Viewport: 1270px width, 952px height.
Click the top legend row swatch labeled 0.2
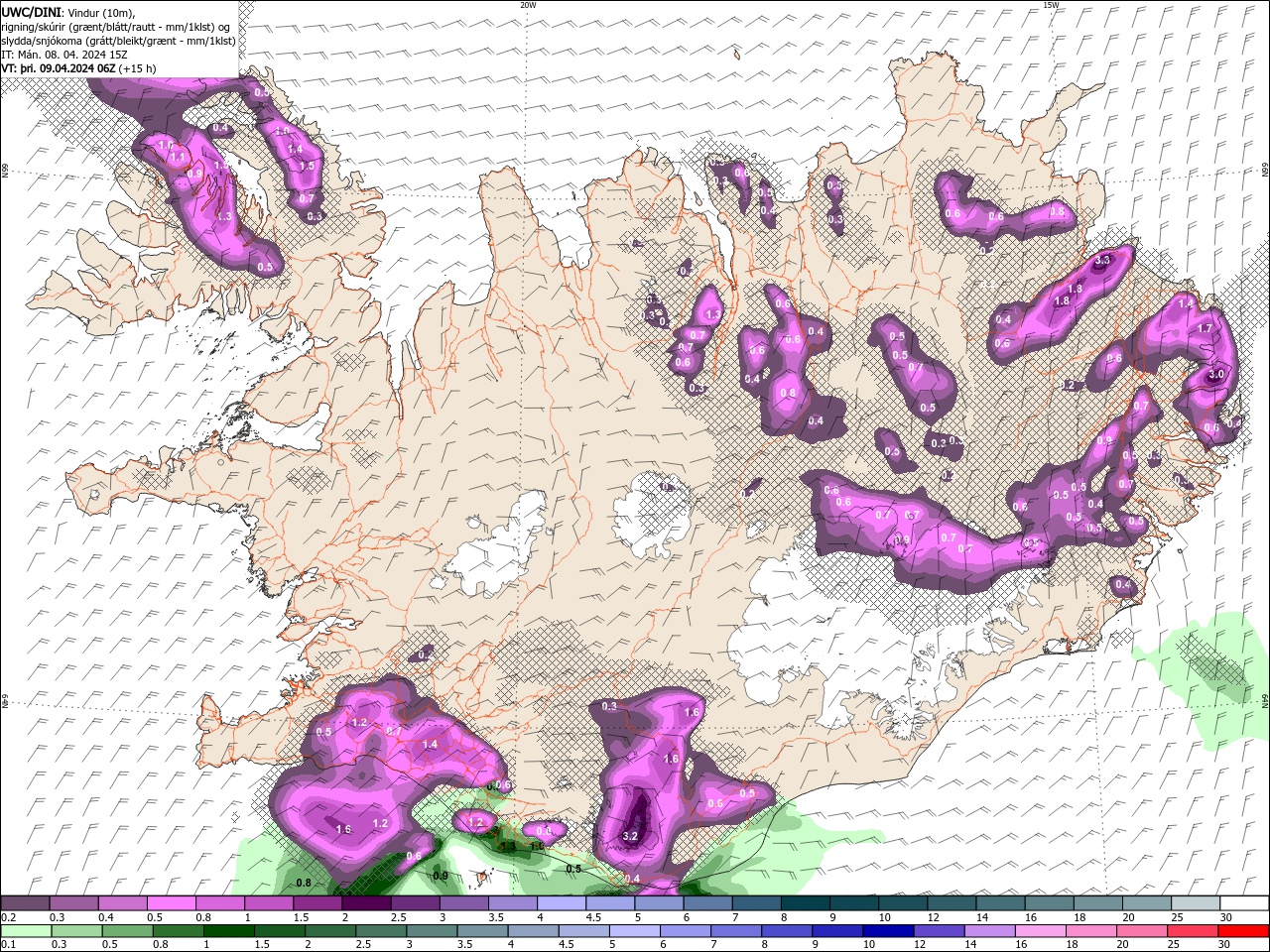(x=25, y=904)
